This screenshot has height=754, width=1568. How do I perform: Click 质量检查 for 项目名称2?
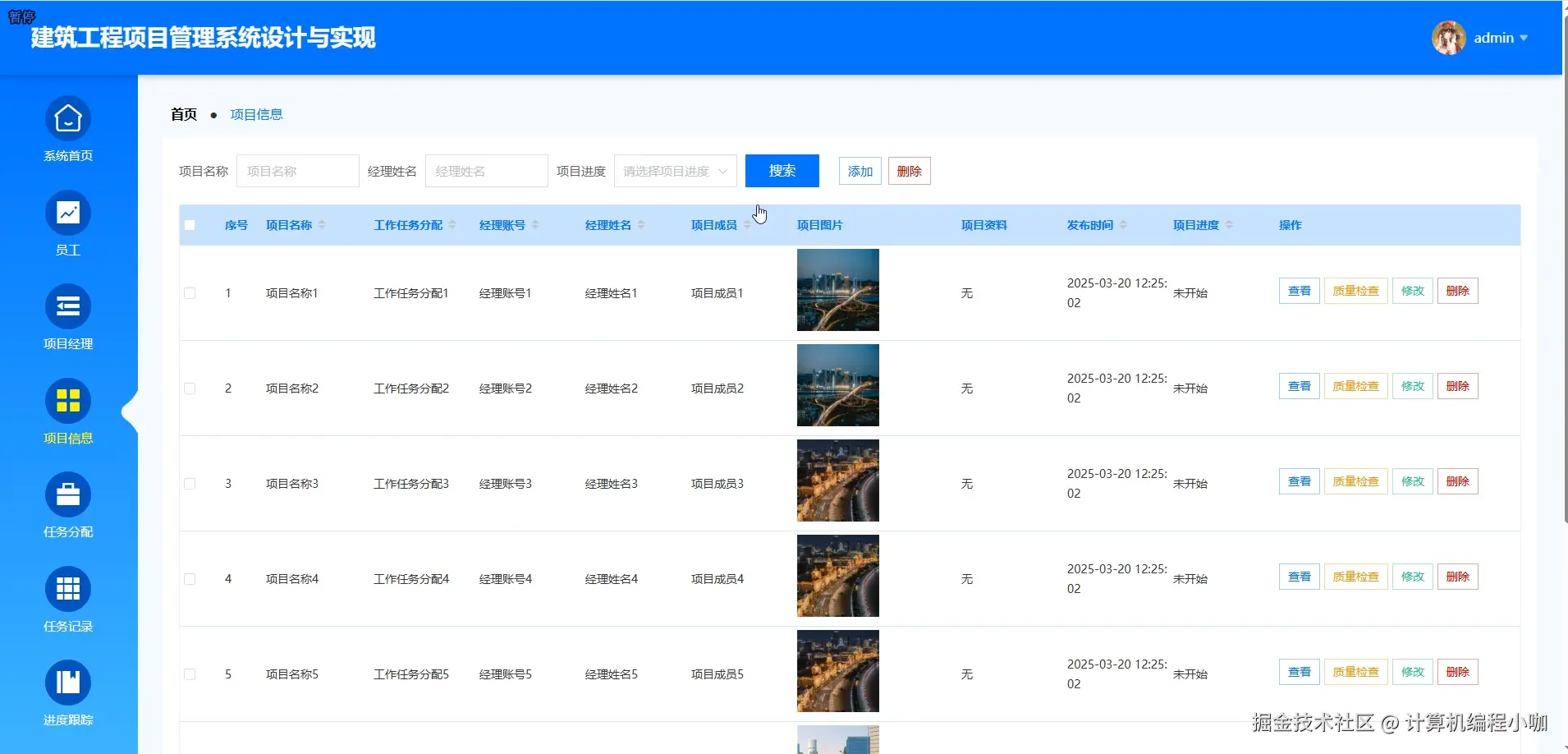(1356, 386)
